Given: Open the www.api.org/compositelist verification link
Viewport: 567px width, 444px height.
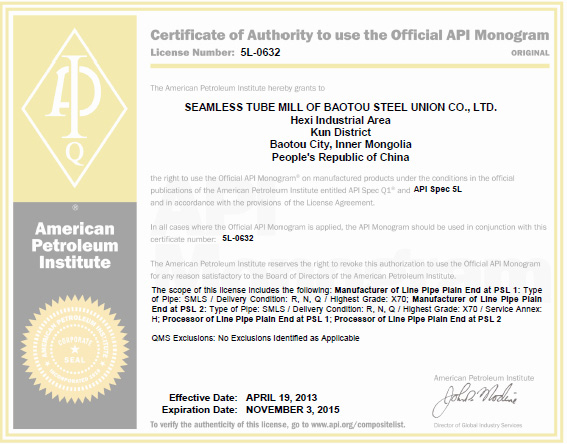Looking at the screenshot, I should [358, 424].
